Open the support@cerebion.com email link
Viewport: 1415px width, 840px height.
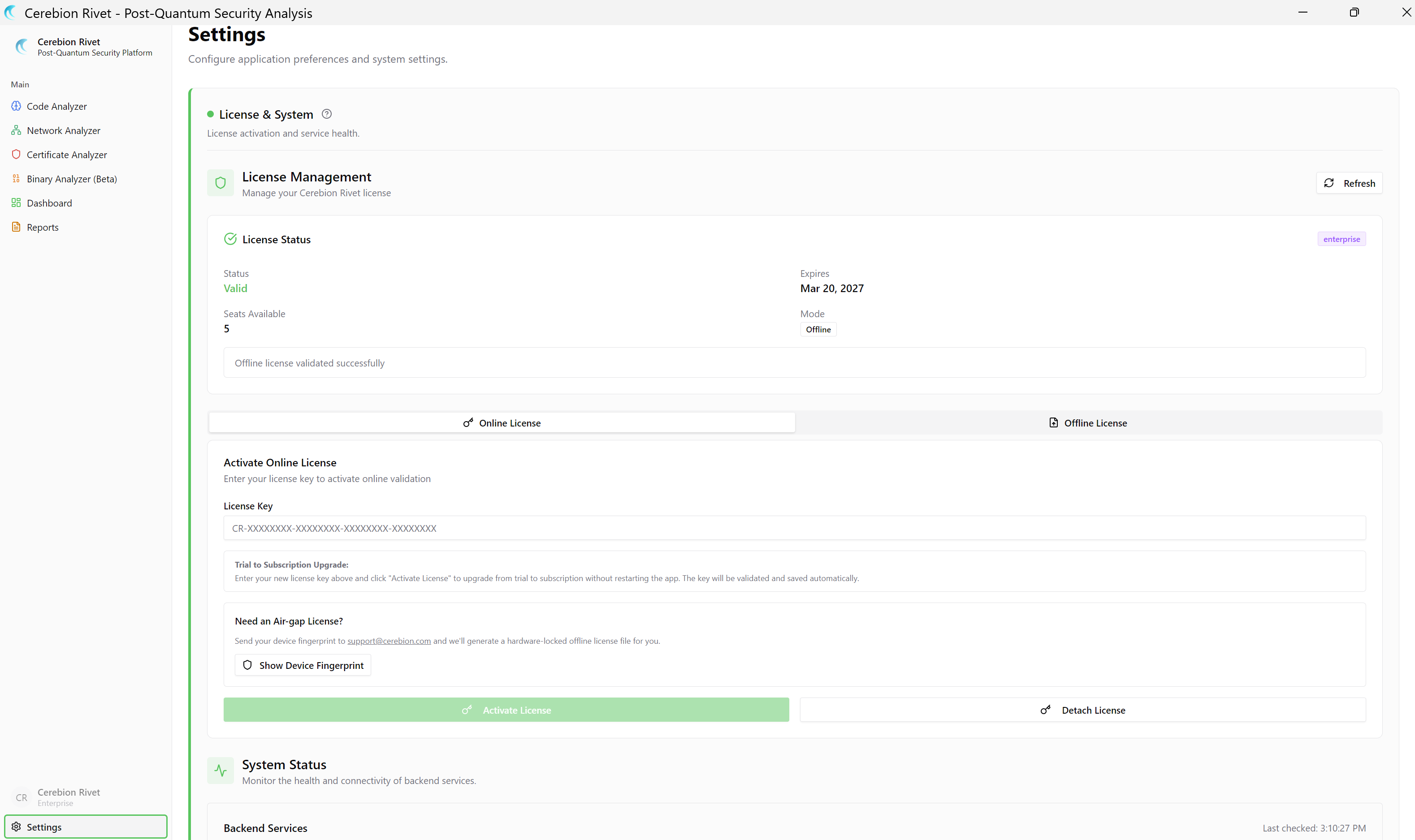click(389, 641)
